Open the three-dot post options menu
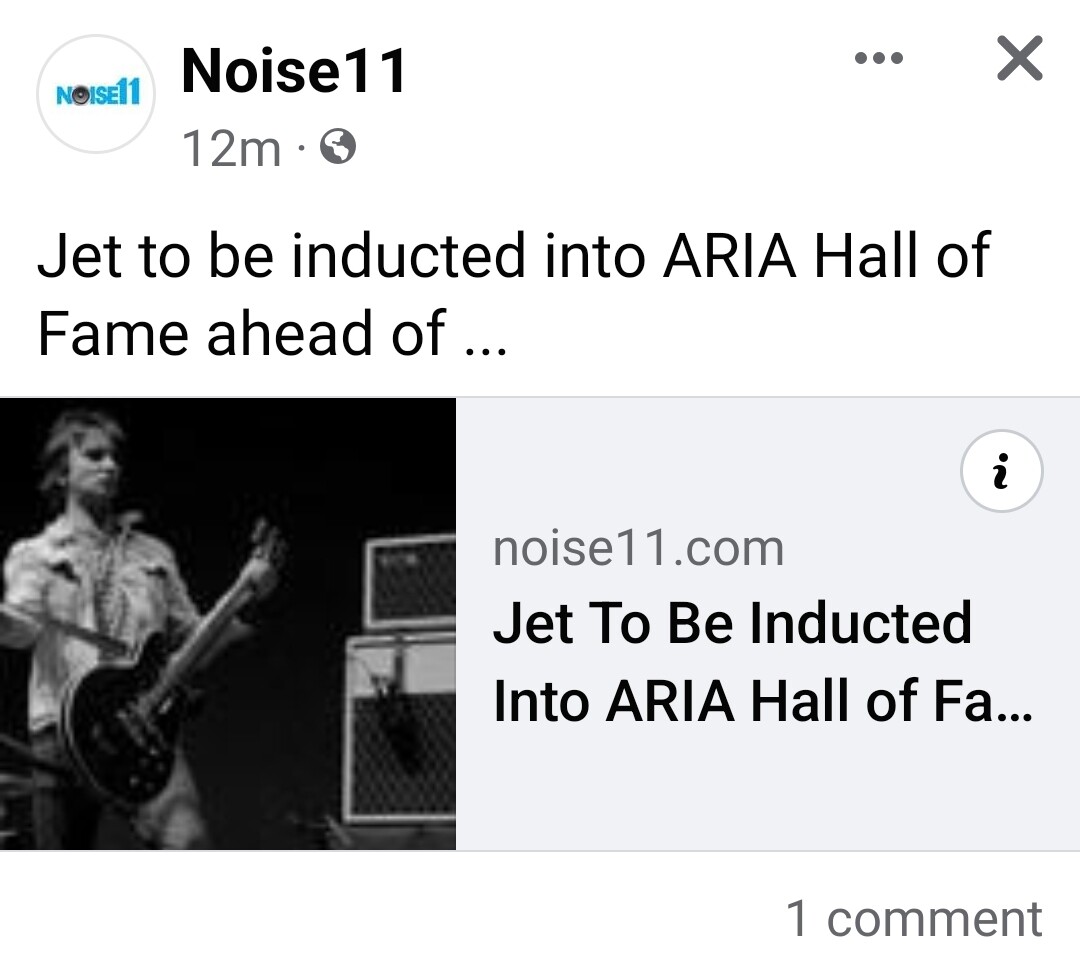This screenshot has width=1080, height=975. point(878,58)
